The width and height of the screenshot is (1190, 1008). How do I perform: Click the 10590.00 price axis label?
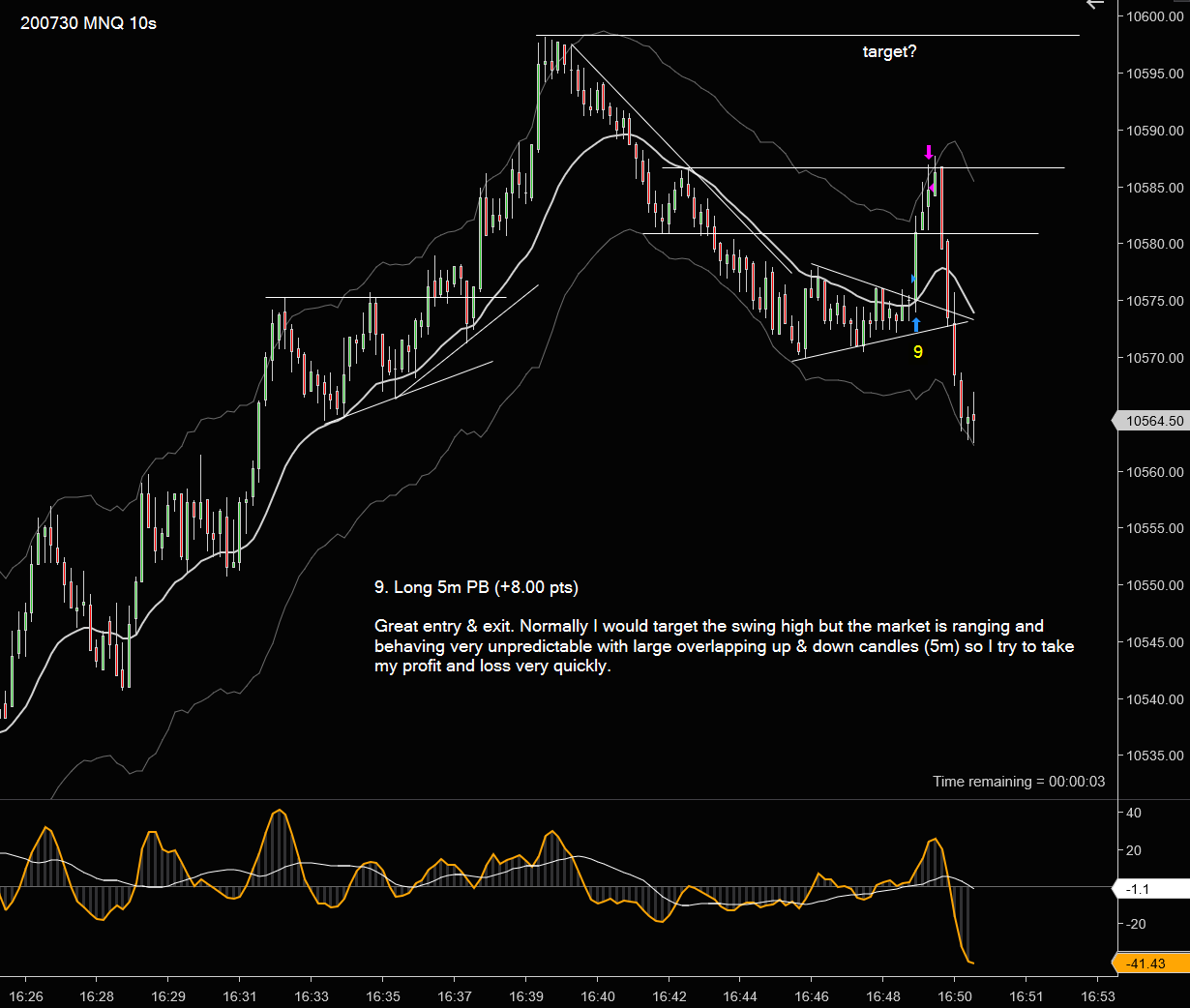tap(1154, 131)
